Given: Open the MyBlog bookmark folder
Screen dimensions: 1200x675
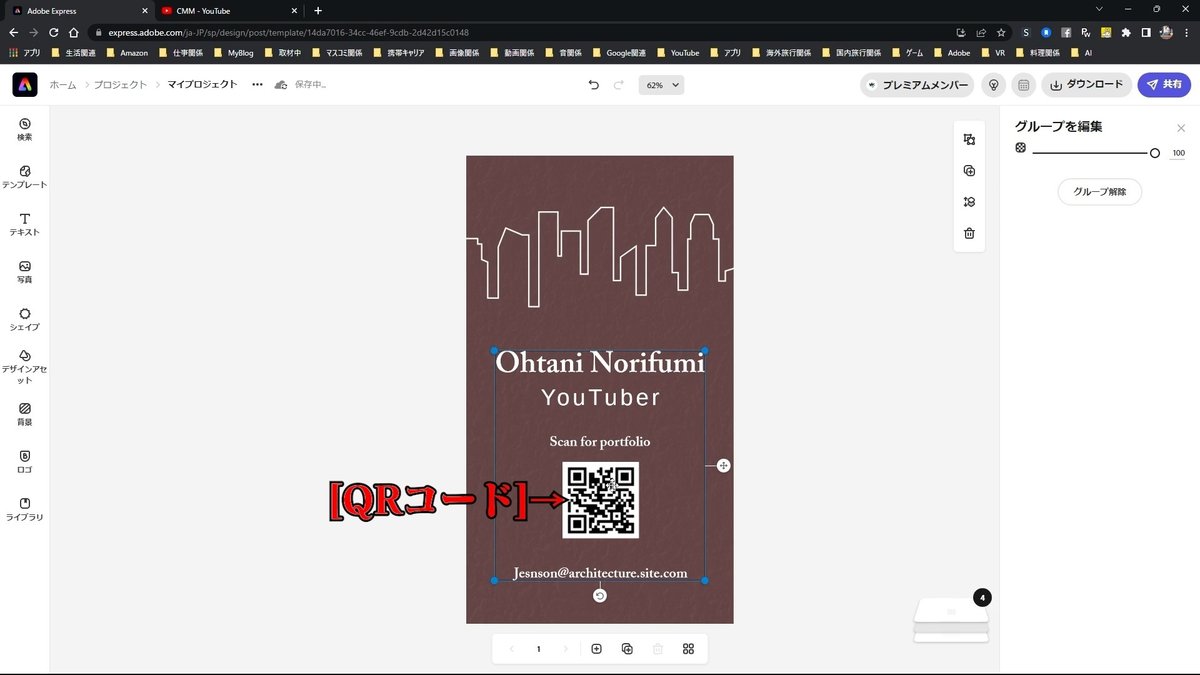Looking at the screenshot, I should pos(234,52).
